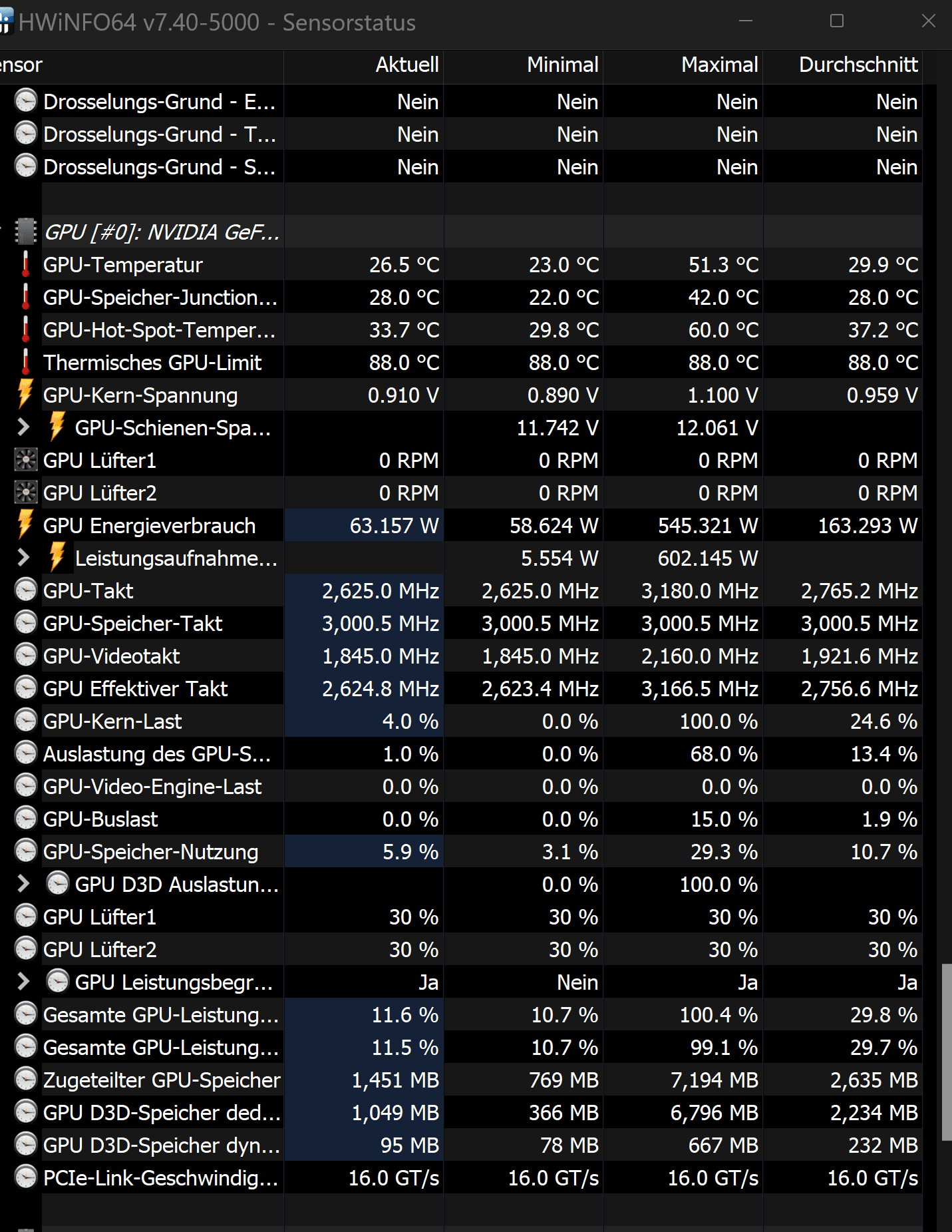The width and height of the screenshot is (952, 1232).
Task: Click thermometer icon of GPU-Hot-Spot-Temperatur
Action: 25,329
